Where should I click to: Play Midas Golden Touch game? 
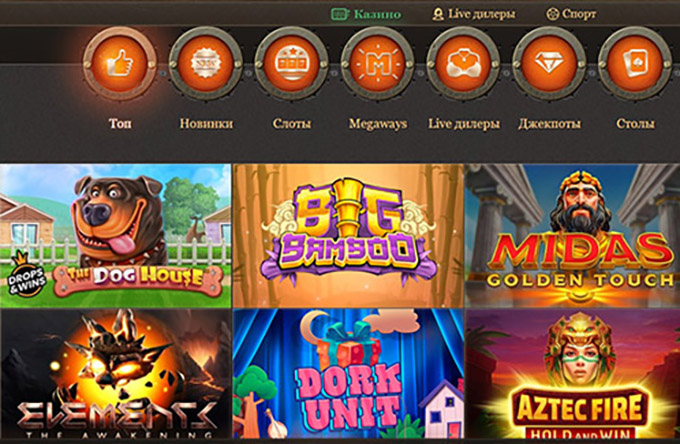pos(572,236)
